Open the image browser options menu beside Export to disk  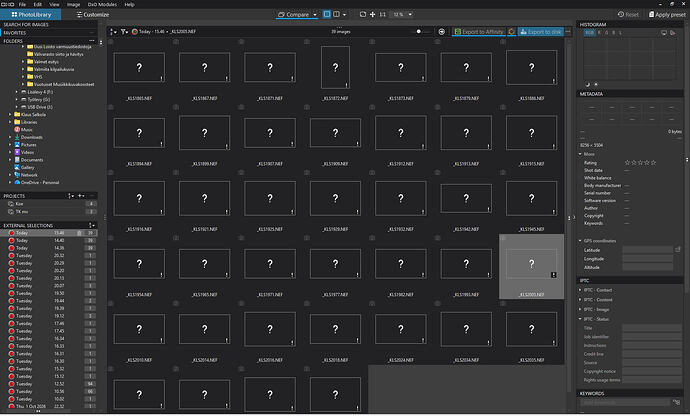click(568, 32)
